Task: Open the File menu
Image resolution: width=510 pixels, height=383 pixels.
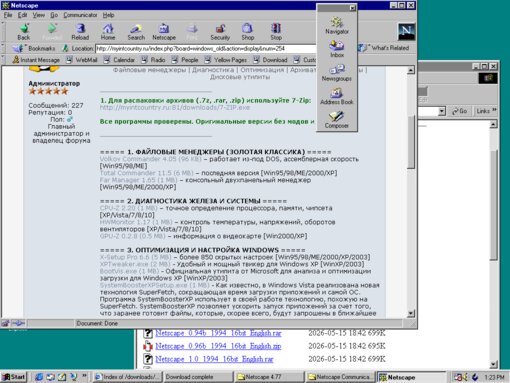Action: point(8,15)
